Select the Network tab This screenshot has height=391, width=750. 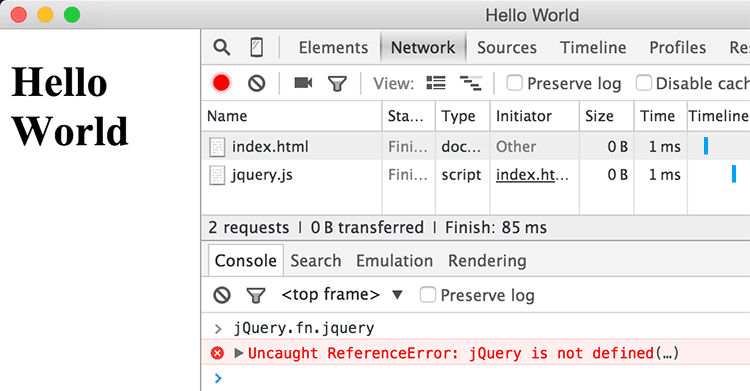423,47
